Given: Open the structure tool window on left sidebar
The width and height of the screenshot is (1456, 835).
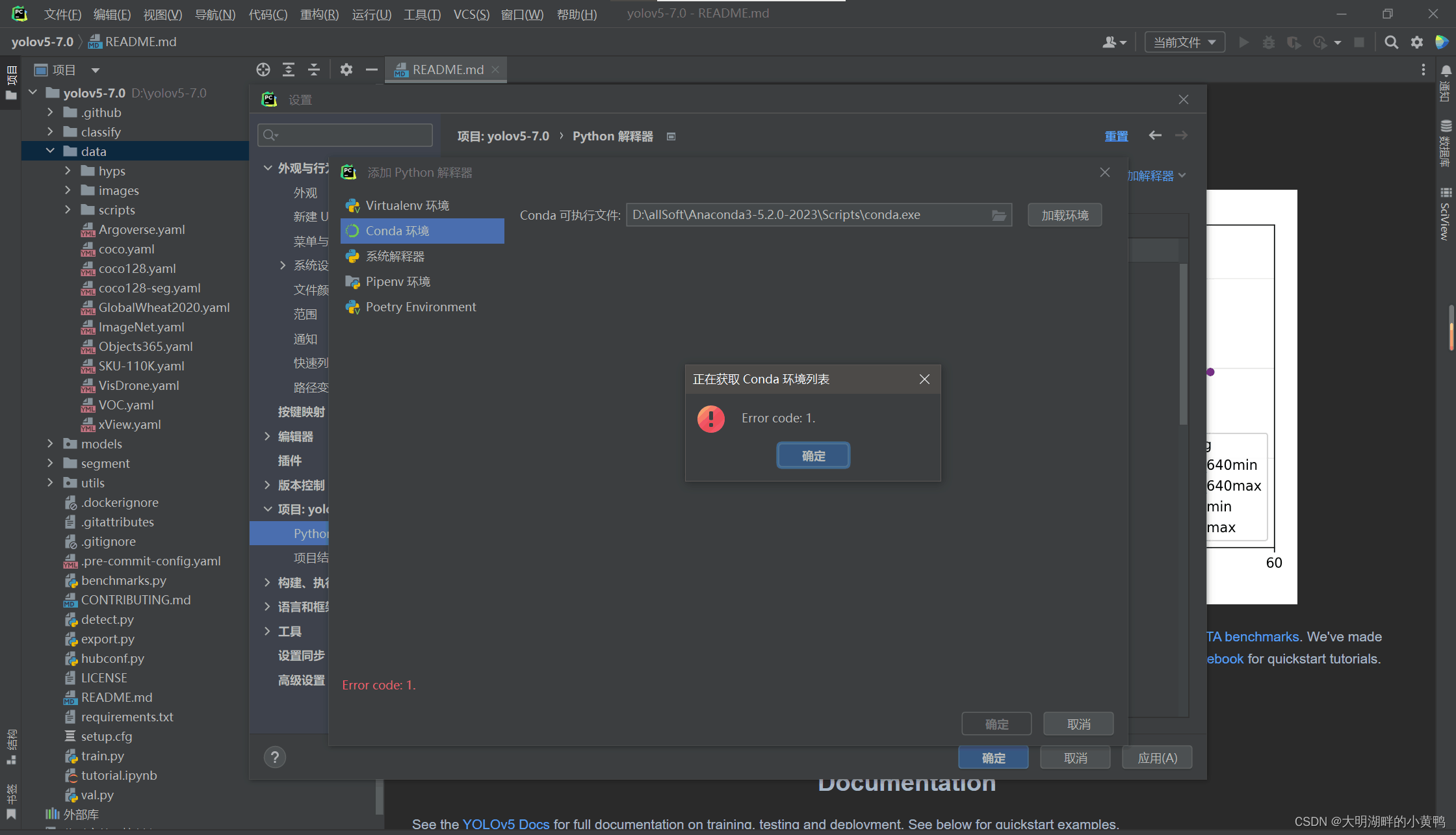Looking at the screenshot, I should pos(11,746).
